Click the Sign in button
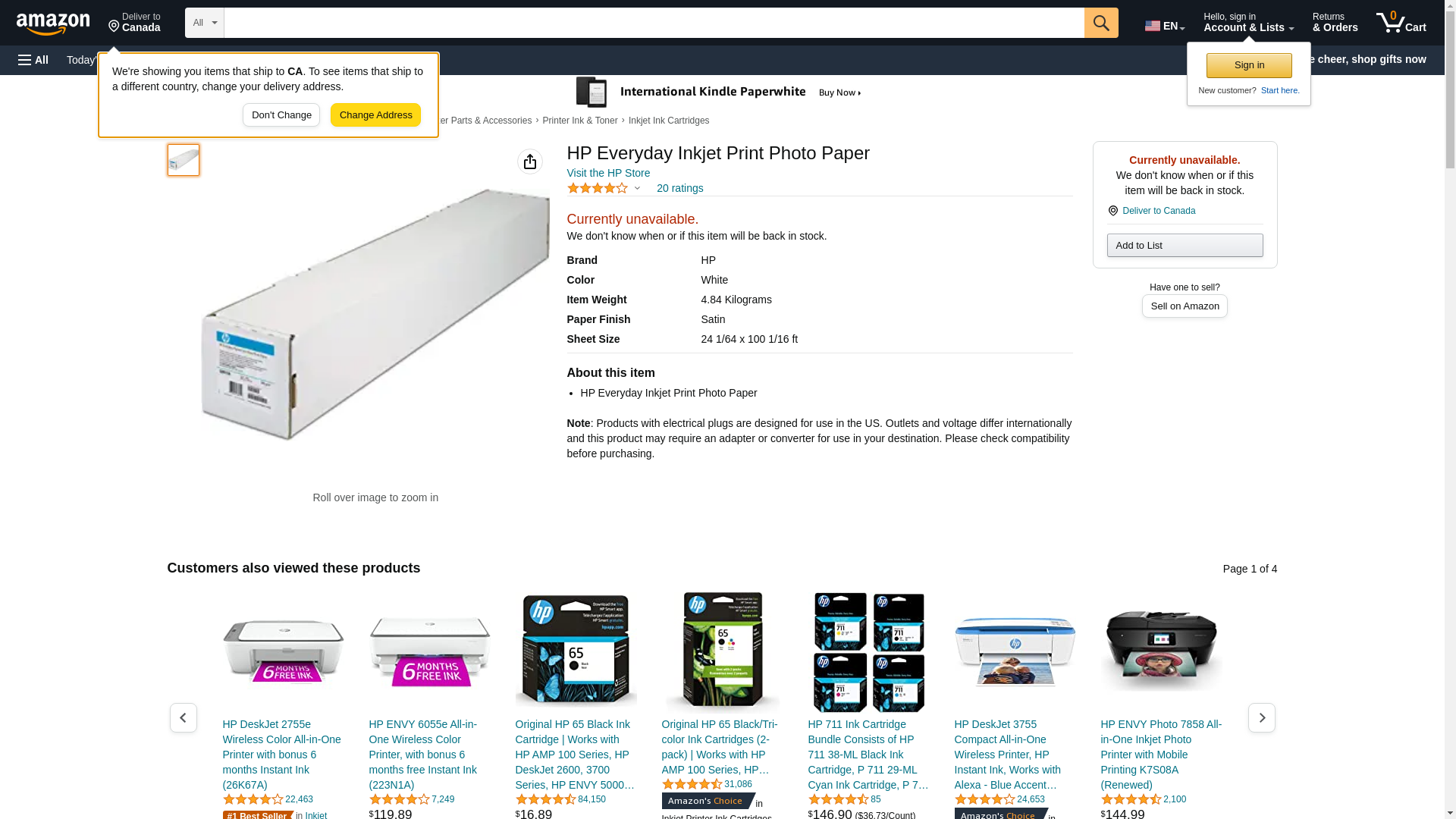Image resolution: width=1456 pixels, height=819 pixels. 1249,65
